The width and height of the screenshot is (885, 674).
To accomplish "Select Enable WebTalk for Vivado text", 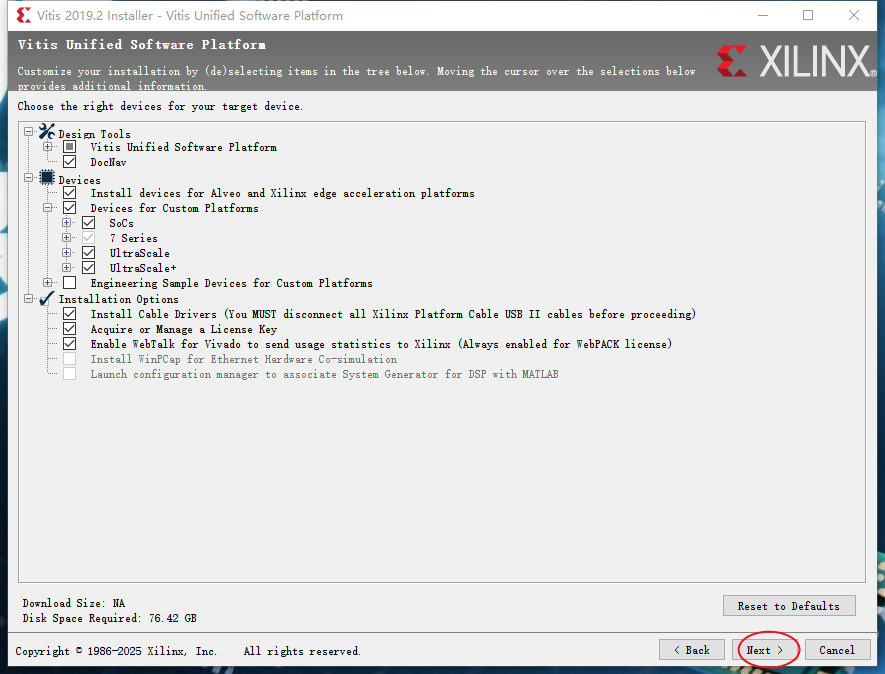I will point(381,344).
